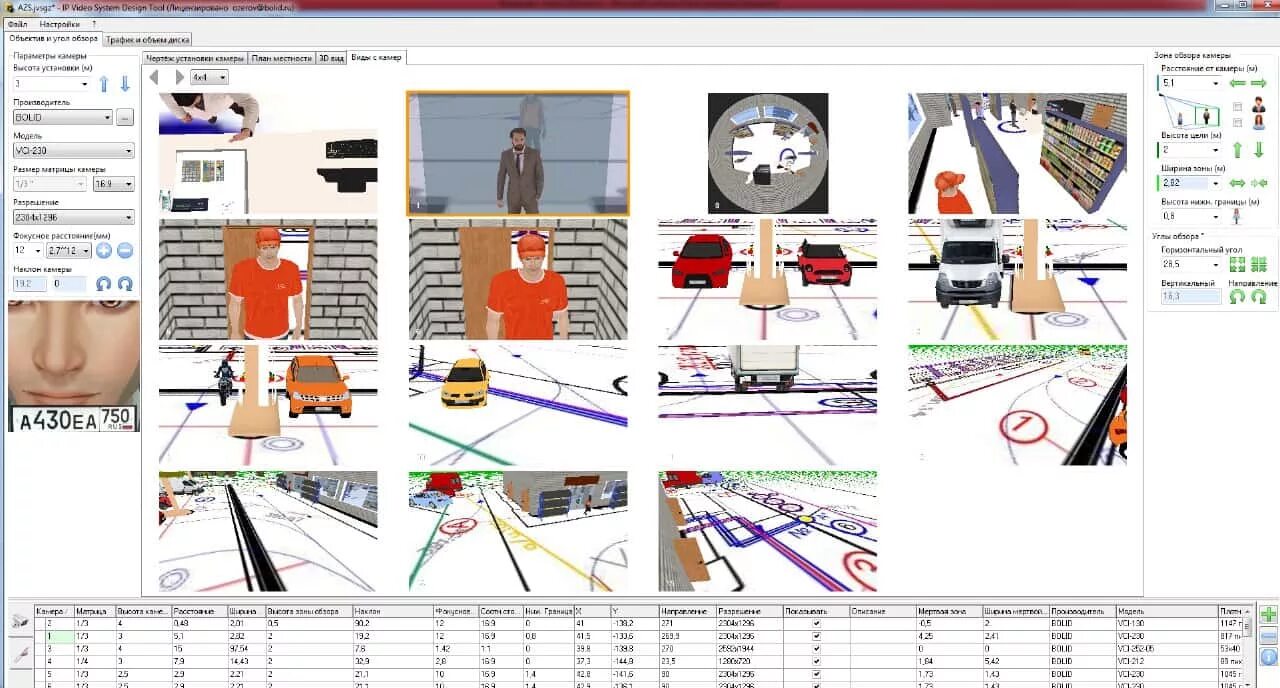Lower target height with green down arrow
1280x688 pixels.
(x=1259, y=150)
